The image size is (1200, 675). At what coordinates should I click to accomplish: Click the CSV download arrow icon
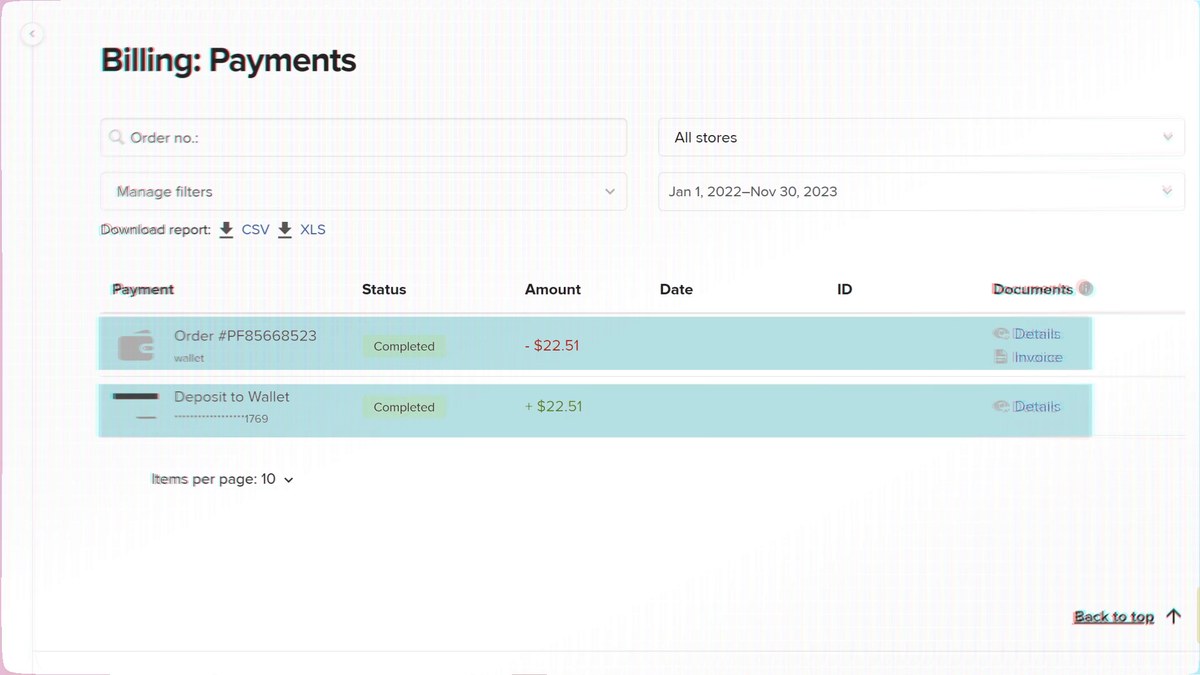coord(227,230)
